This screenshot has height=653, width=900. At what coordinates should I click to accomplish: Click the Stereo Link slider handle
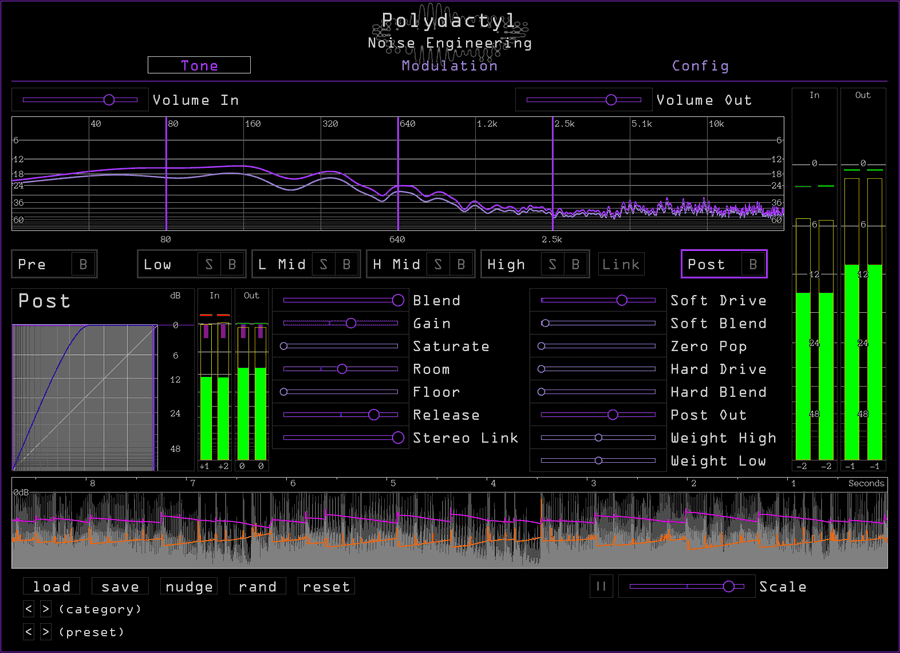[398, 438]
